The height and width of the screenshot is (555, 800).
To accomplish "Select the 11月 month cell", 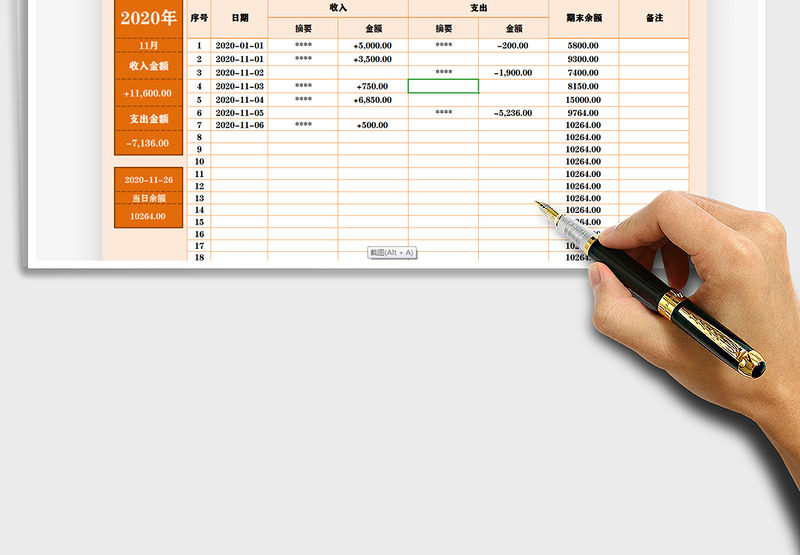I will pos(148,46).
